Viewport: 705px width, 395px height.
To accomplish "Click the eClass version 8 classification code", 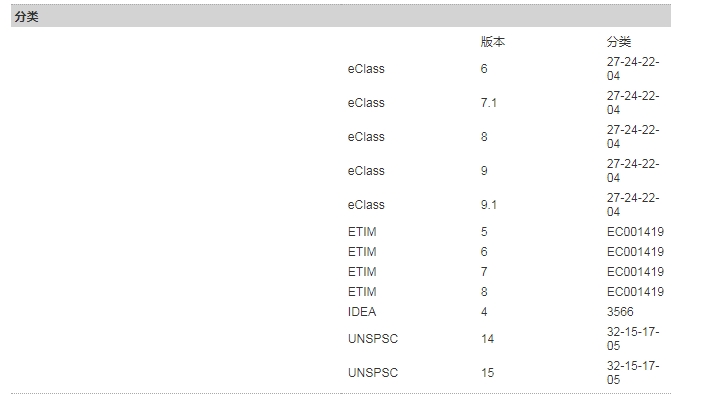I will pyautogui.click(x=633, y=137).
